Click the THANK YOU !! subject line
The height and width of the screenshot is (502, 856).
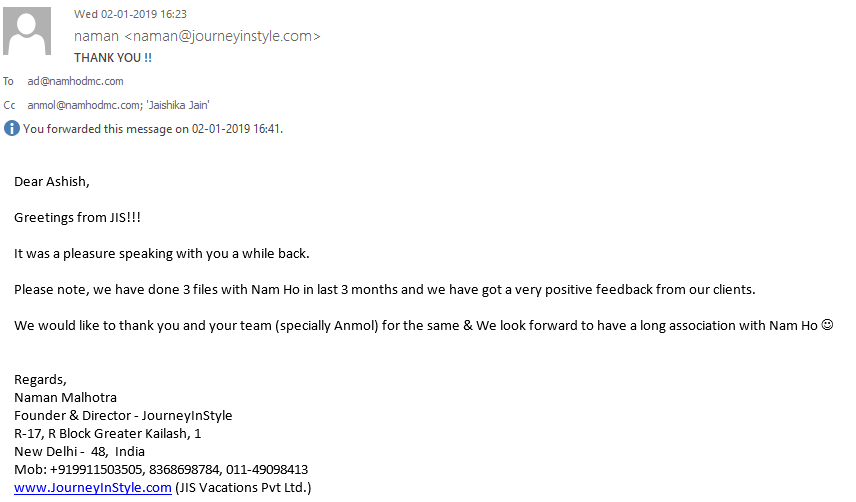click(113, 58)
